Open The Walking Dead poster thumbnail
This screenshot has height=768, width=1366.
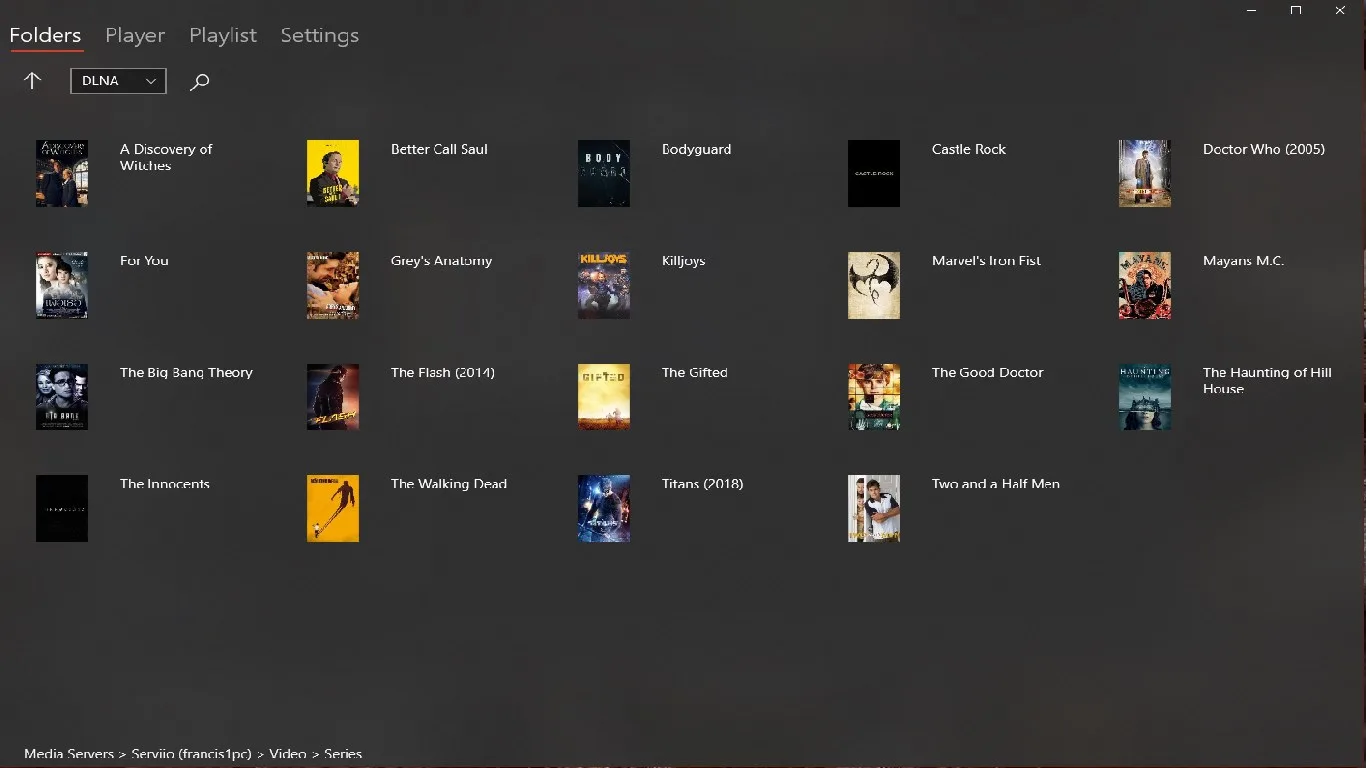(333, 508)
